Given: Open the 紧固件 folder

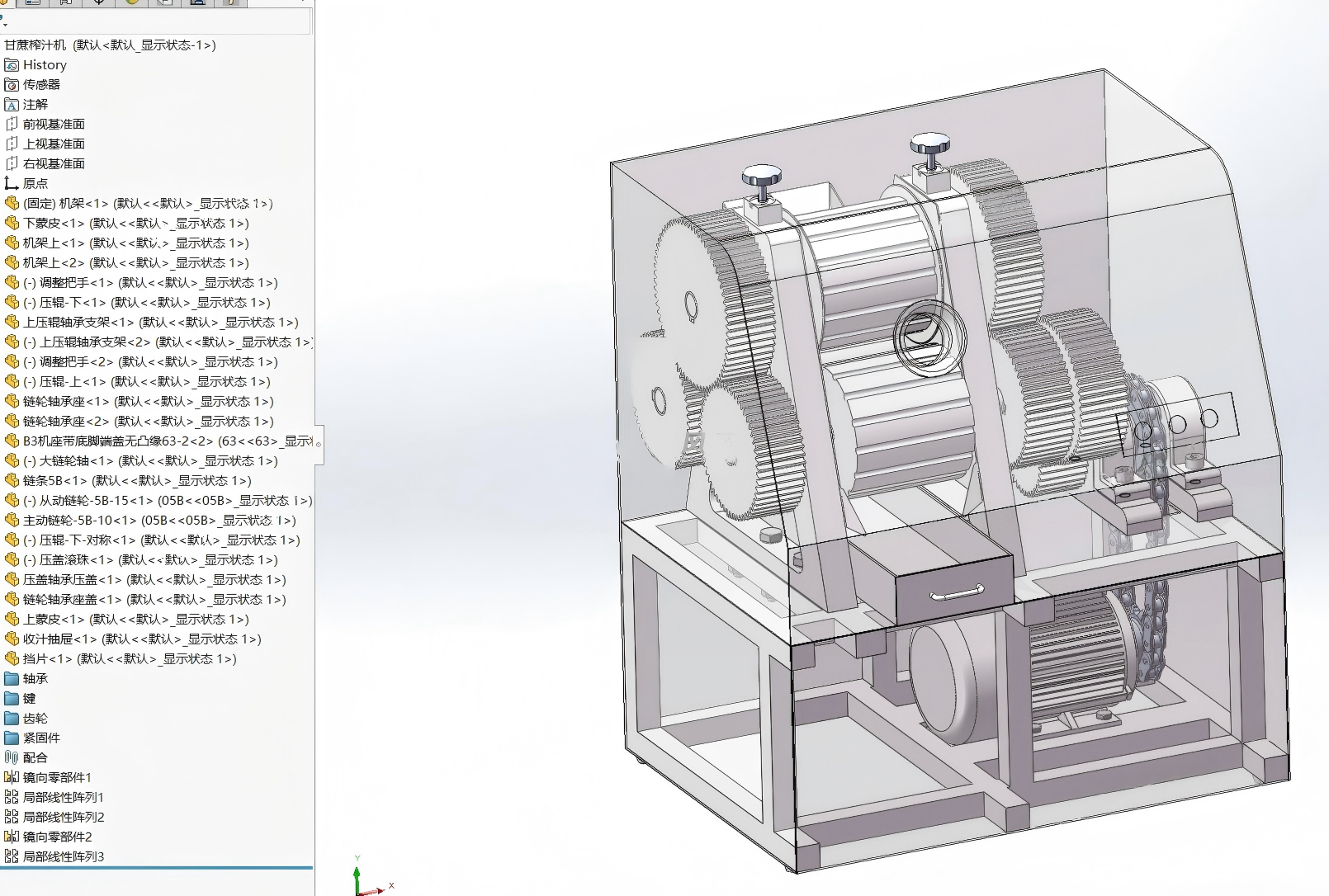Looking at the screenshot, I should coord(41,738).
